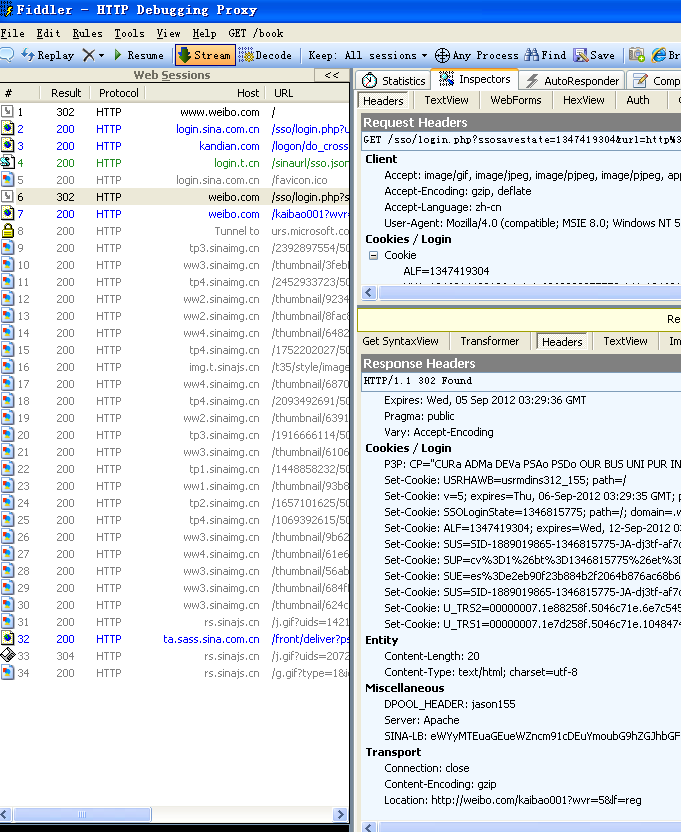Click the request headers horizontal scrollbar
681x832 pixels.
pyautogui.click(x=520, y=293)
